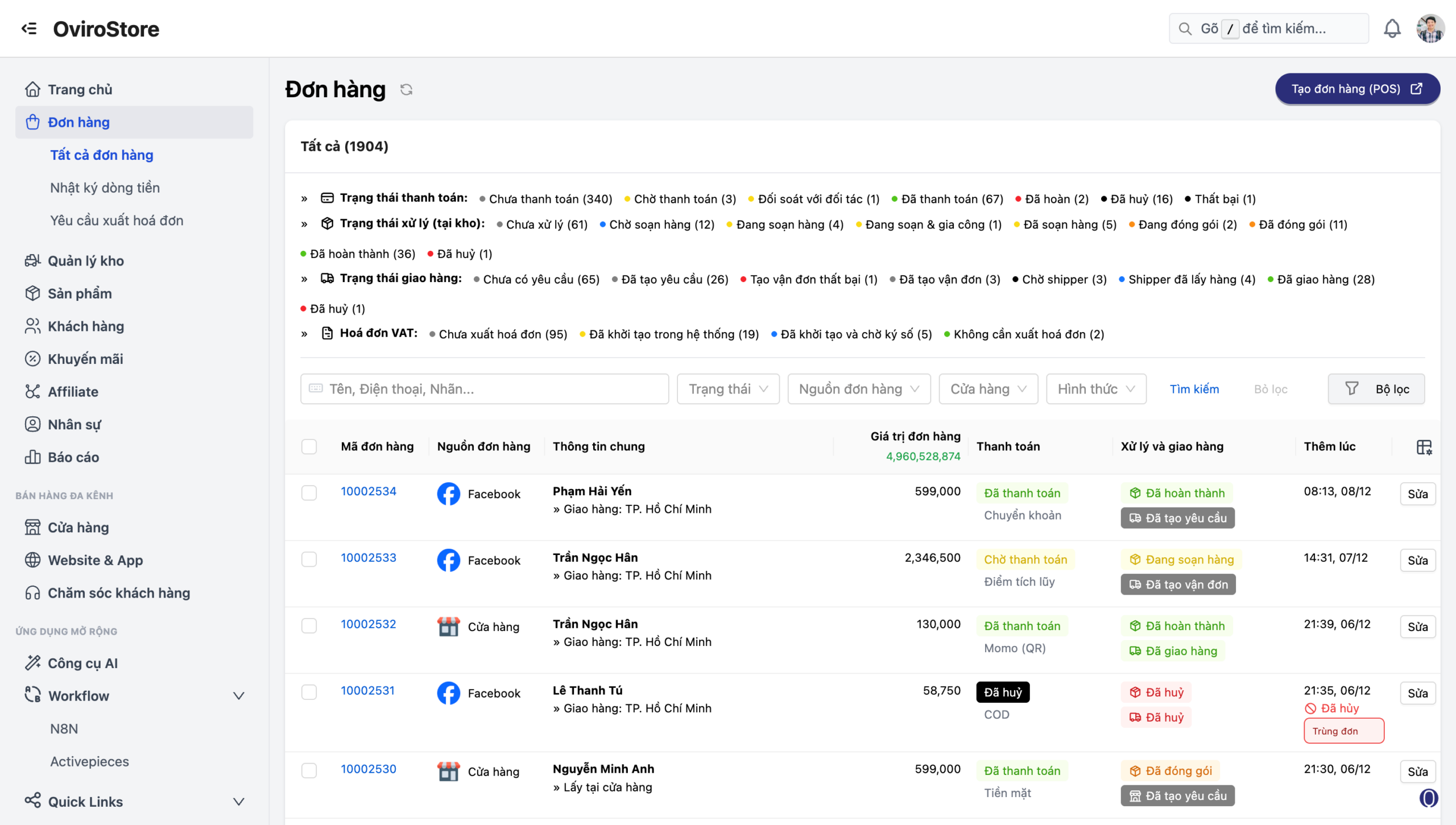This screenshot has width=1456, height=825.
Task: Click the refresh icon next to Đơn hàng
Action: click(406, 89)
